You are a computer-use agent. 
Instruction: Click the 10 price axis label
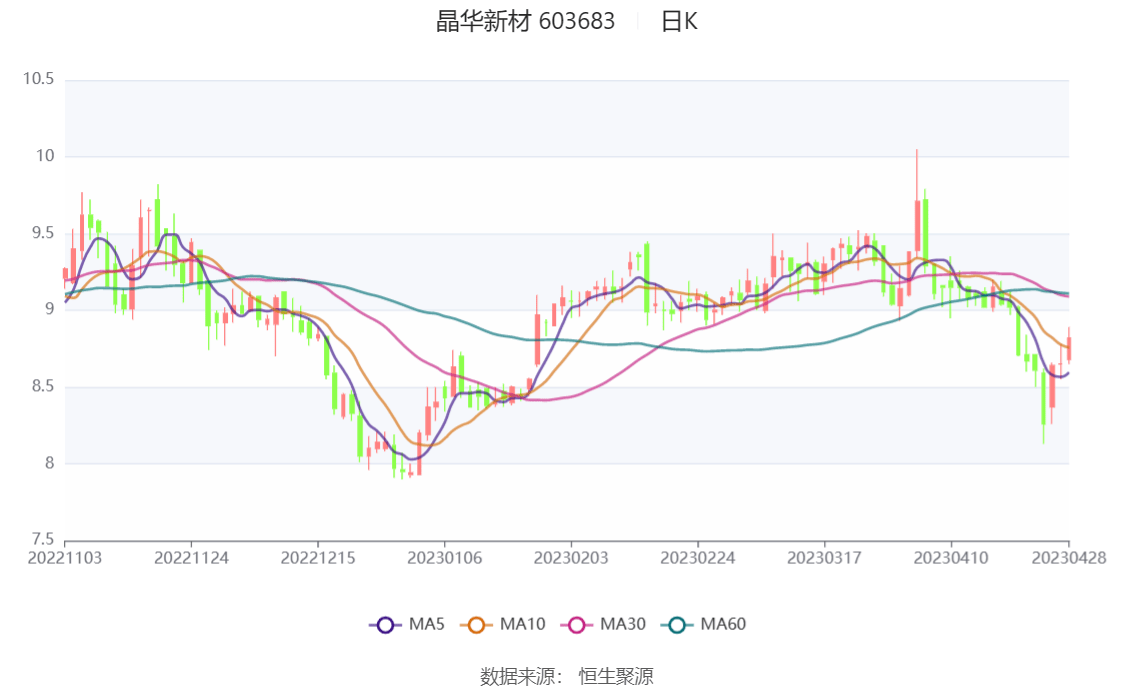tap(46, 156)
